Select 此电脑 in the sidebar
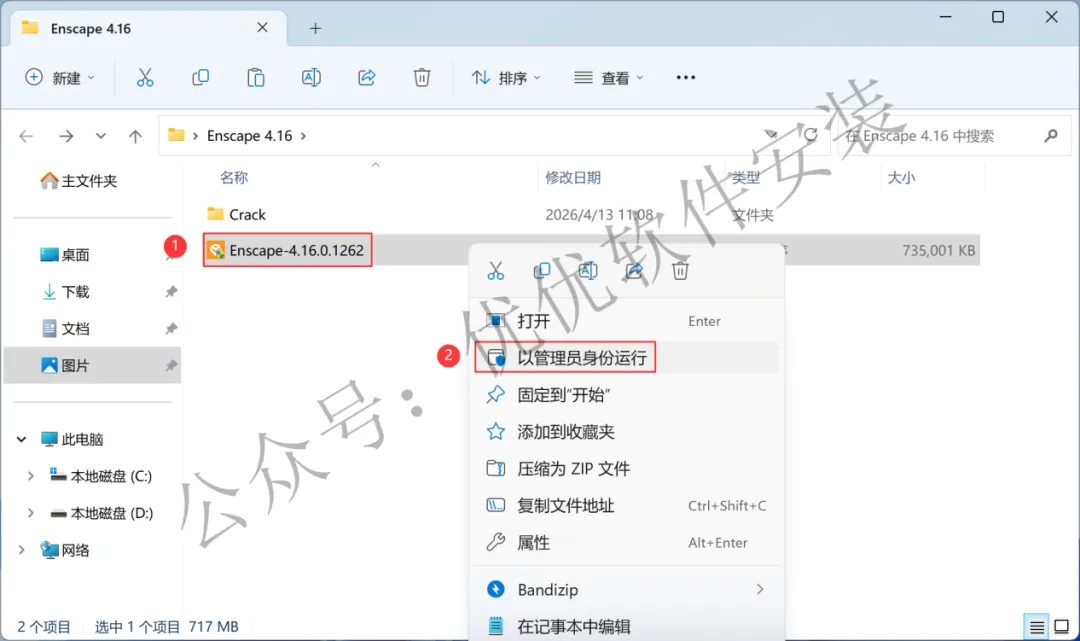Screen dimensions: 1080x641 72,439
